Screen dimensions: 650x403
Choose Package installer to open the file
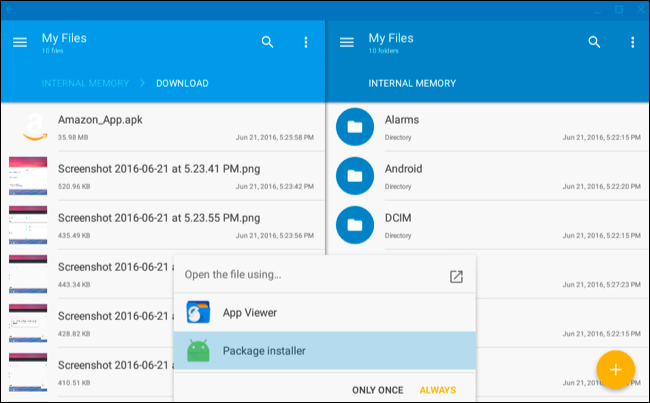pyautogui.click(x=325, y=351)
